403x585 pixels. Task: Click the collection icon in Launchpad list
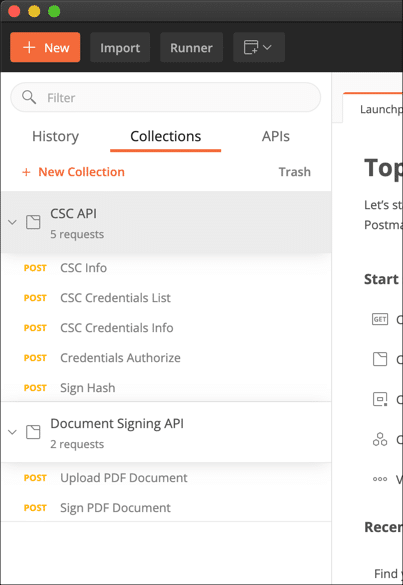pyautogui.click(x=380, y=359)
